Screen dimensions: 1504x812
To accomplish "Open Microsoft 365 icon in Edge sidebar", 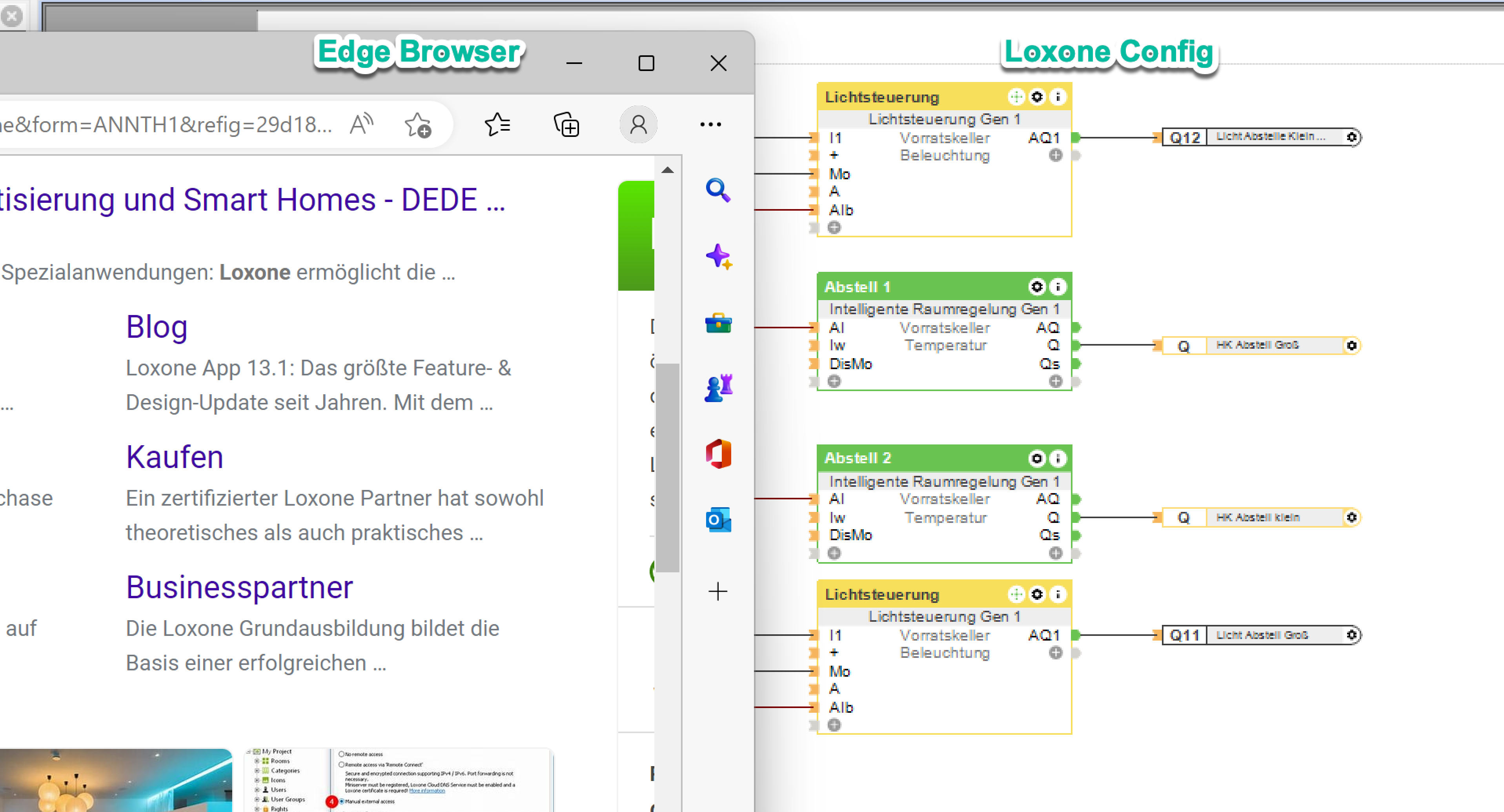I will (x=718, y=453).
